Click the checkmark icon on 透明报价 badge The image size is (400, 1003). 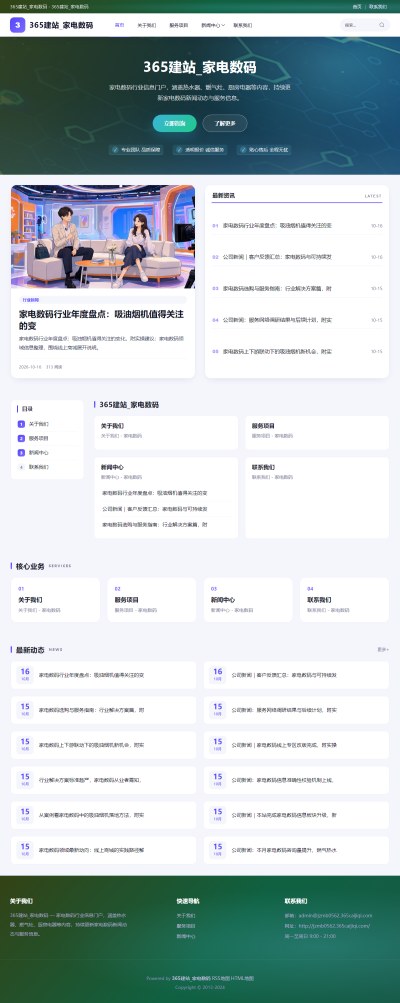click(x=179, y=150)
